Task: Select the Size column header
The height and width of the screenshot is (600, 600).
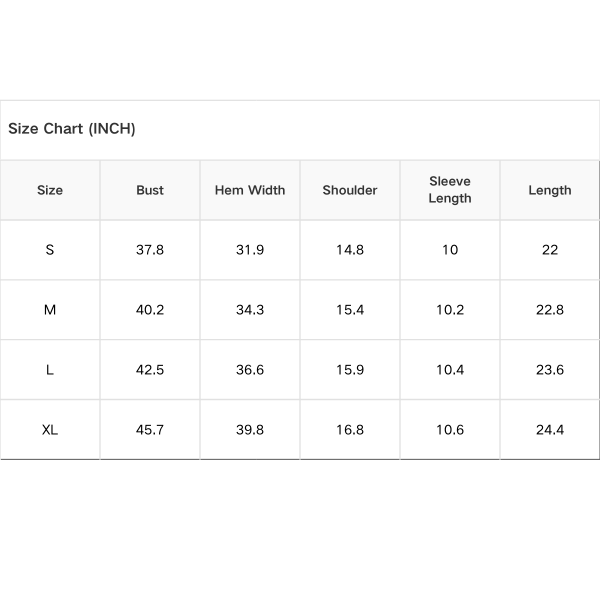Action: coord(50,190)
